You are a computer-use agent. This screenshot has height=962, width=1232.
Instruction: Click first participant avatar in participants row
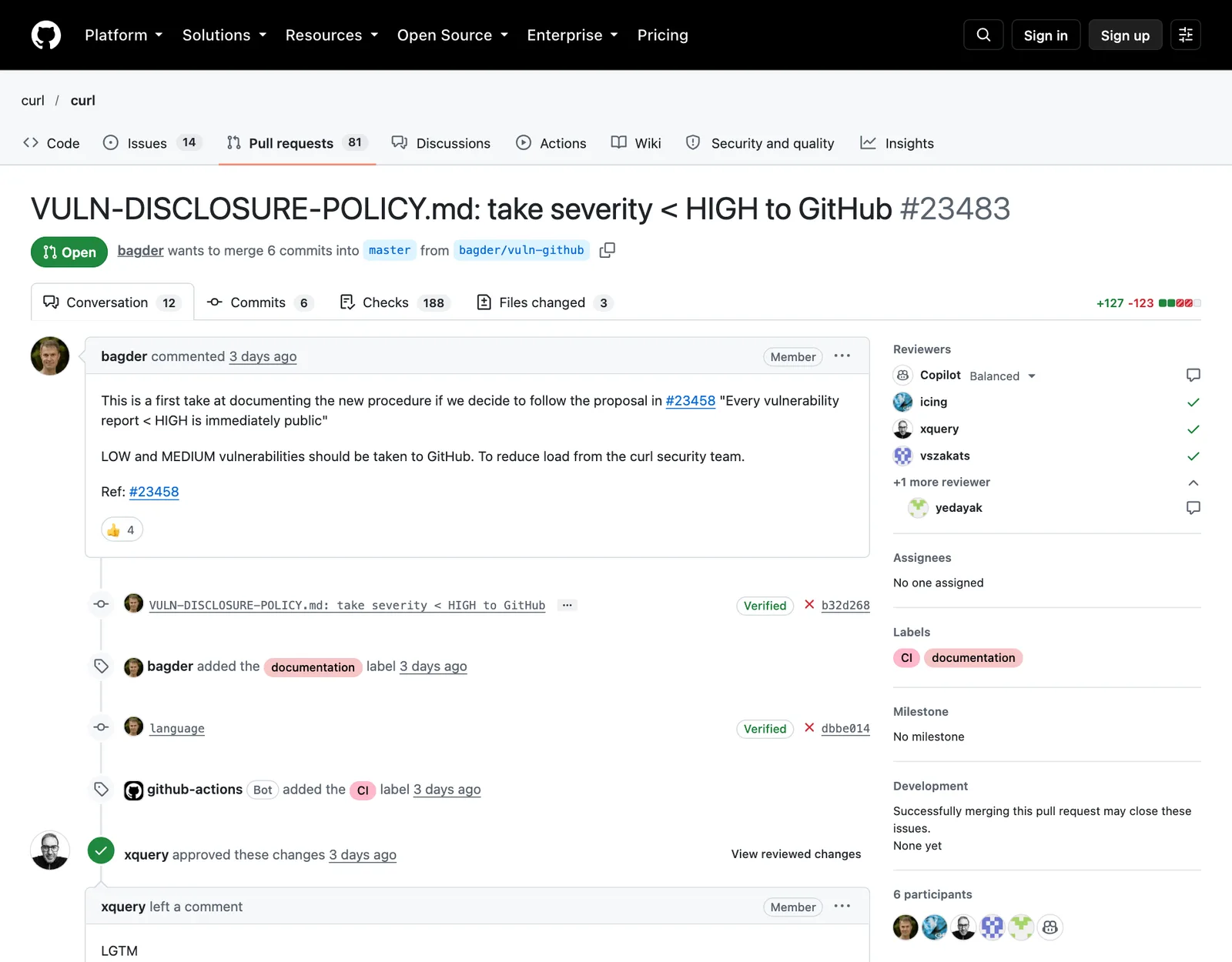[x=906, y=927]
